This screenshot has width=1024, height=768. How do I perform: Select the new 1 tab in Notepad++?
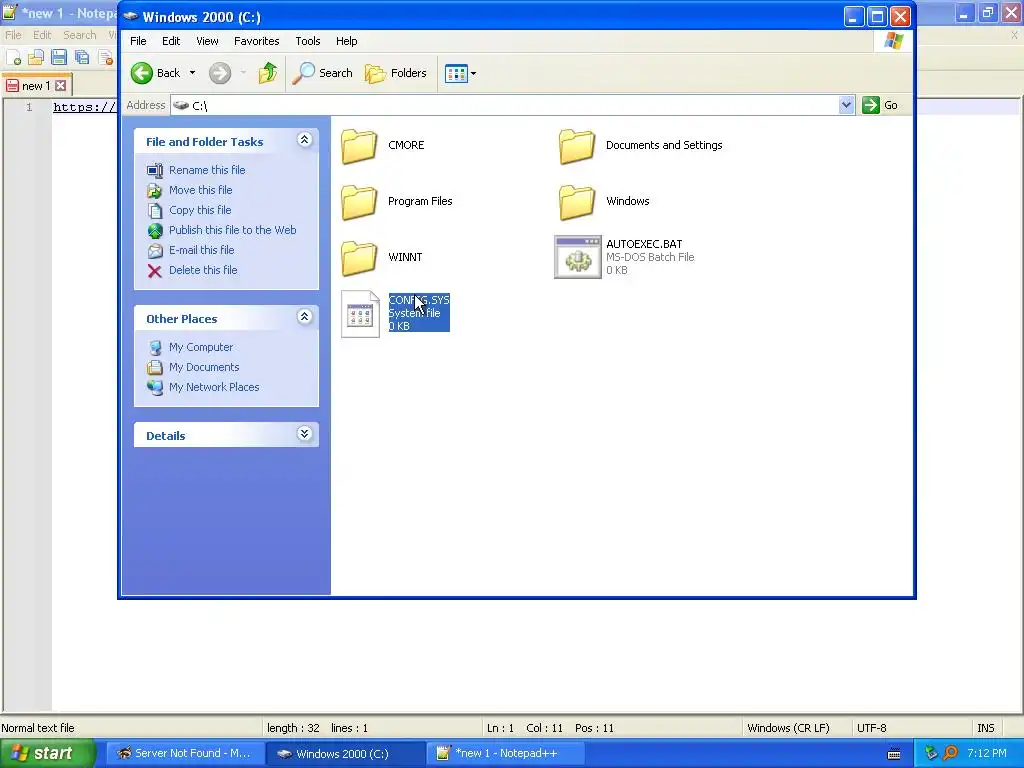[36, 86]
